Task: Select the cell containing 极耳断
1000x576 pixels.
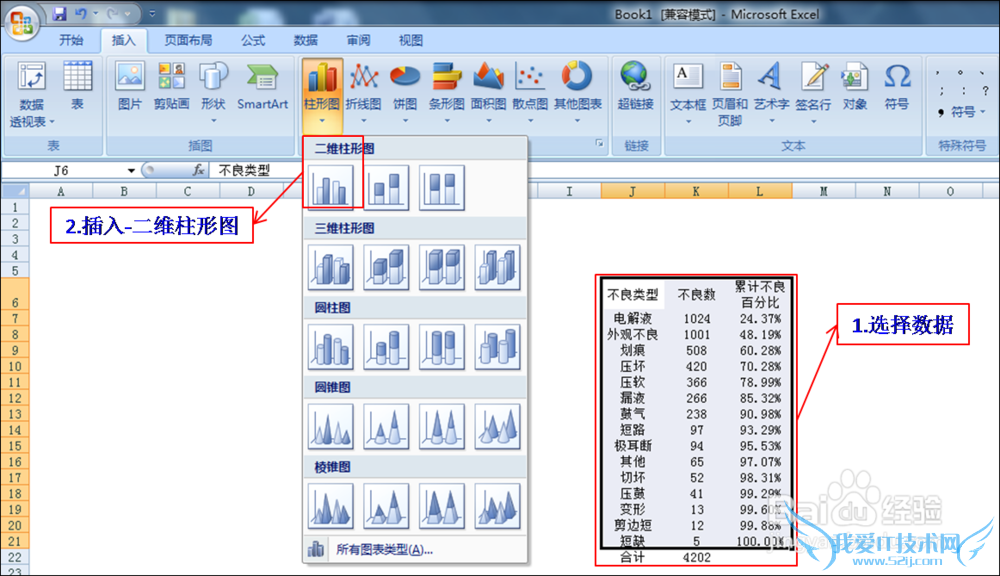Action: click(633, 446)
